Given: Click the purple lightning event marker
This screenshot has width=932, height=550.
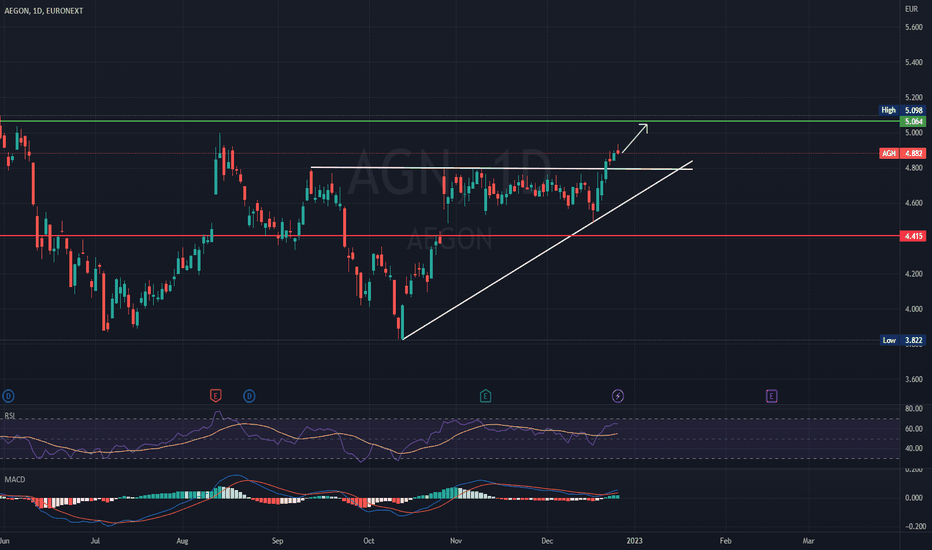Looking at the screenshot, I should pyautogui.click(x=618, y=396).
